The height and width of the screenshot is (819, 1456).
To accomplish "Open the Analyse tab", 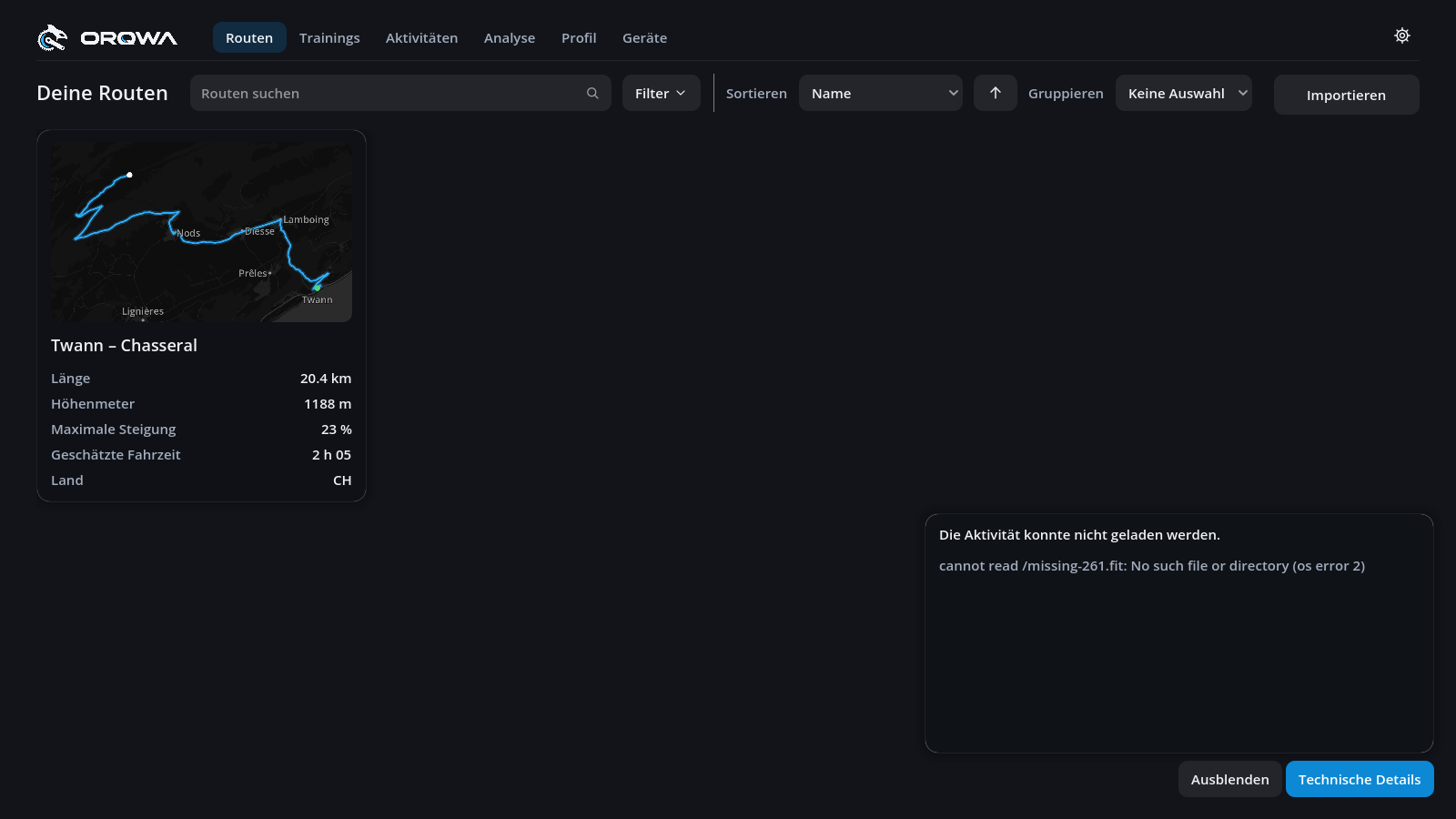I will pyautogui.click(x=510, y=37).
